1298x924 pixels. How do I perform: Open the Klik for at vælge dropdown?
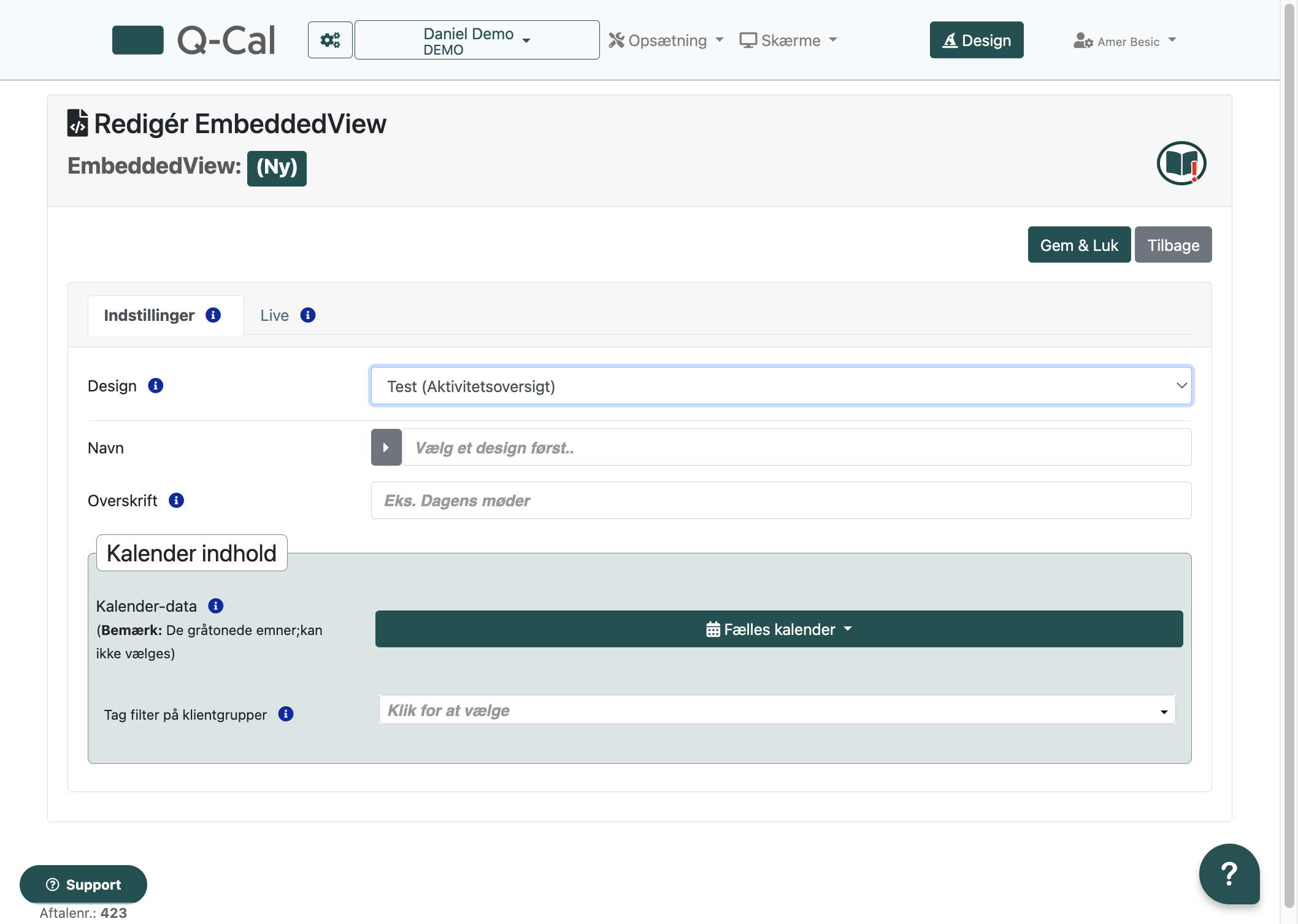point(777,710)
